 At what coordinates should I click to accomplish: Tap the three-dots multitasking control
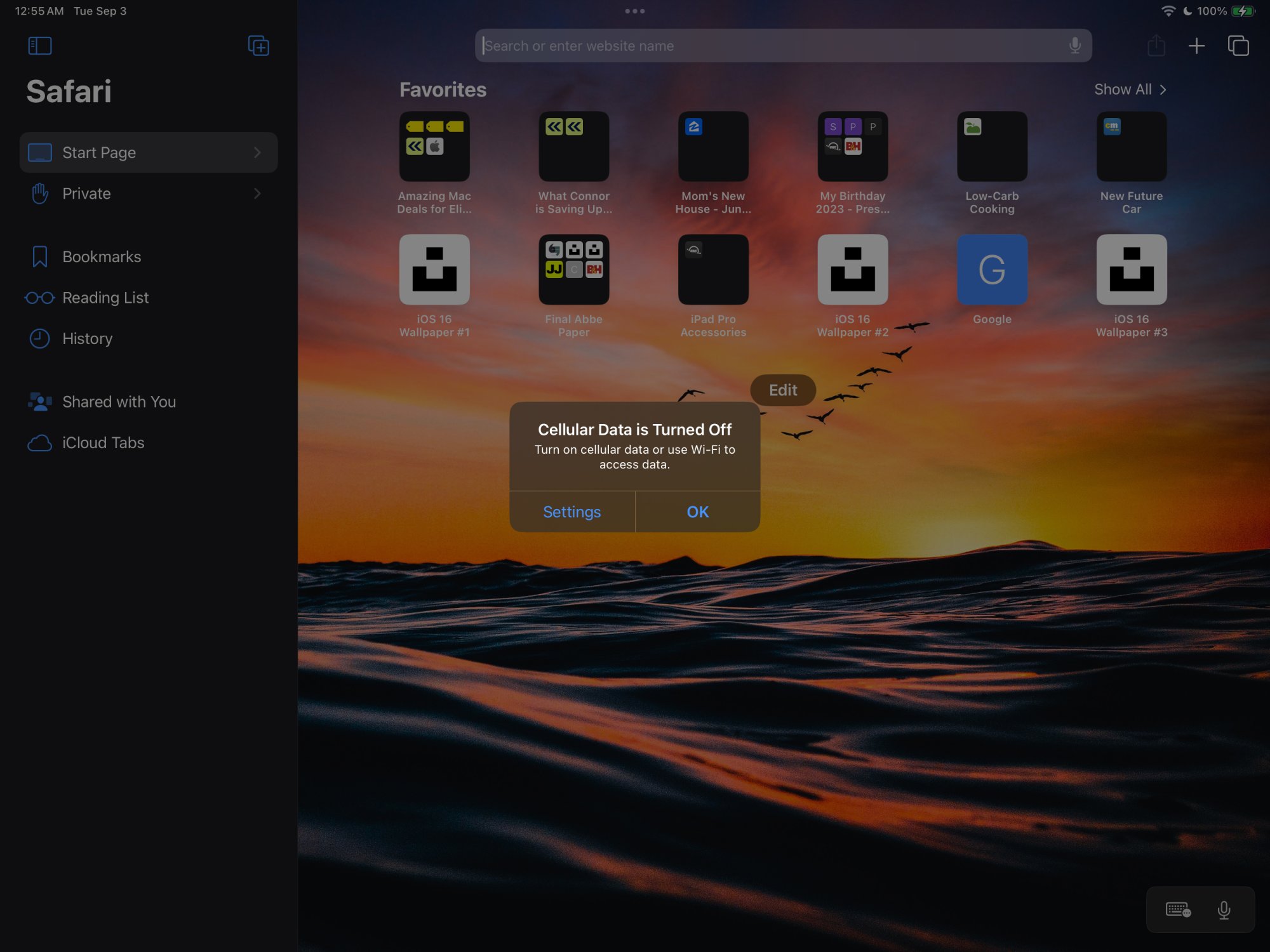pos(634,11)
